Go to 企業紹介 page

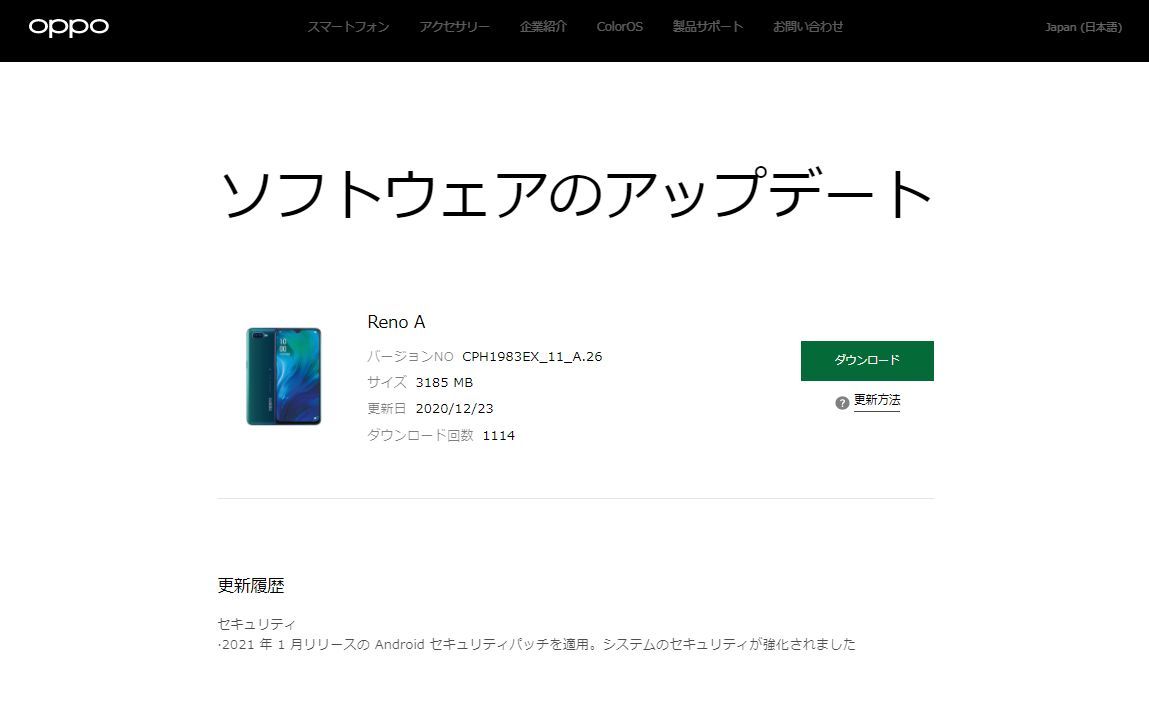543,26
